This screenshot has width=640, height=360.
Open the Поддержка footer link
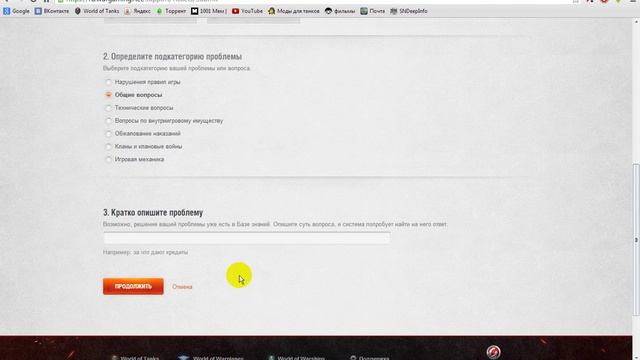point(370,358)
